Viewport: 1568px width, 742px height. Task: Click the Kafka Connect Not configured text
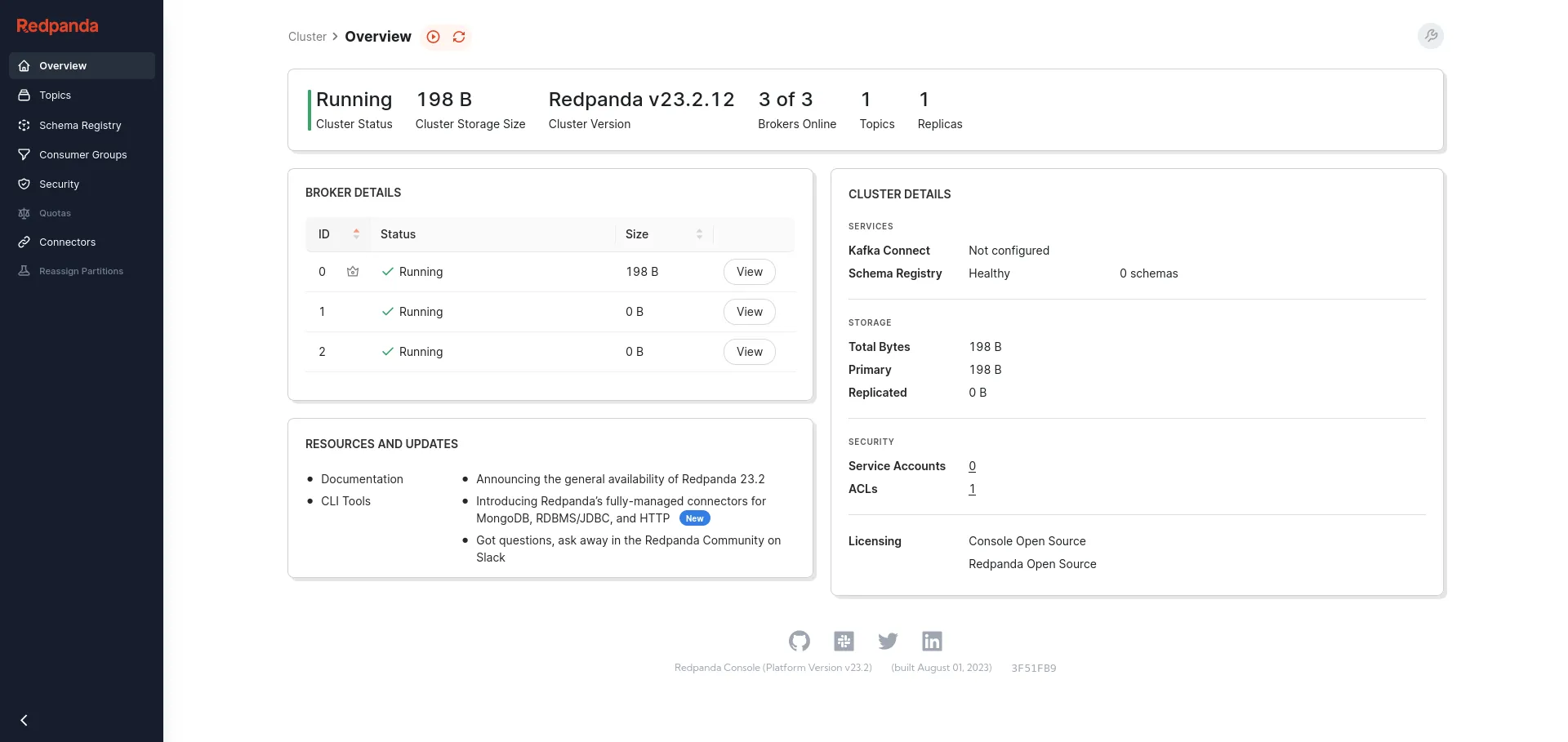coord(1009,251)
